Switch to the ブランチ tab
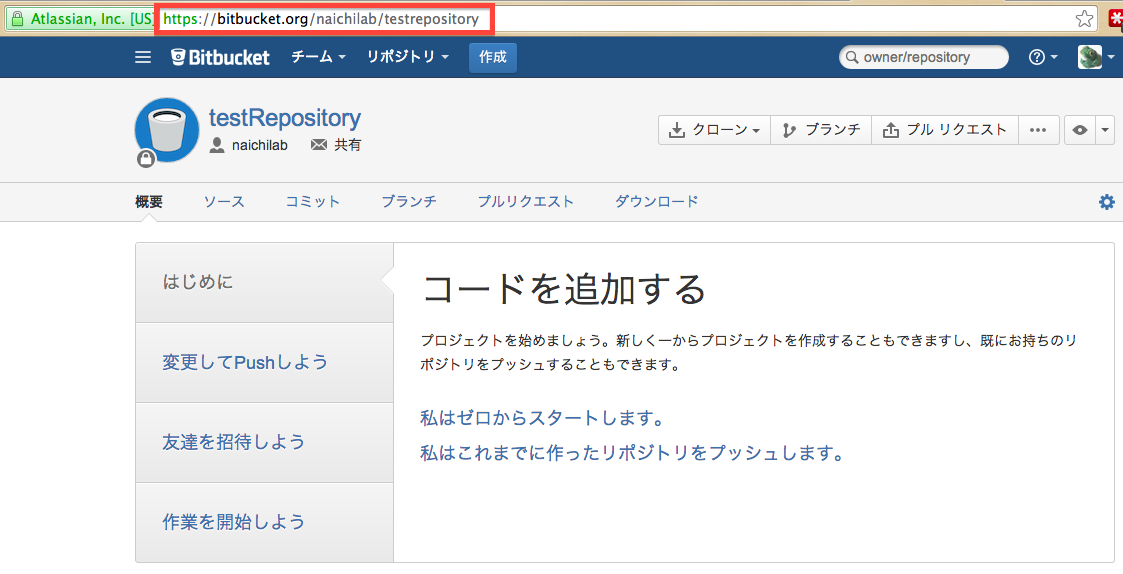The width and height of the screenshot is (1123, 574). click(x=409, y=202)
